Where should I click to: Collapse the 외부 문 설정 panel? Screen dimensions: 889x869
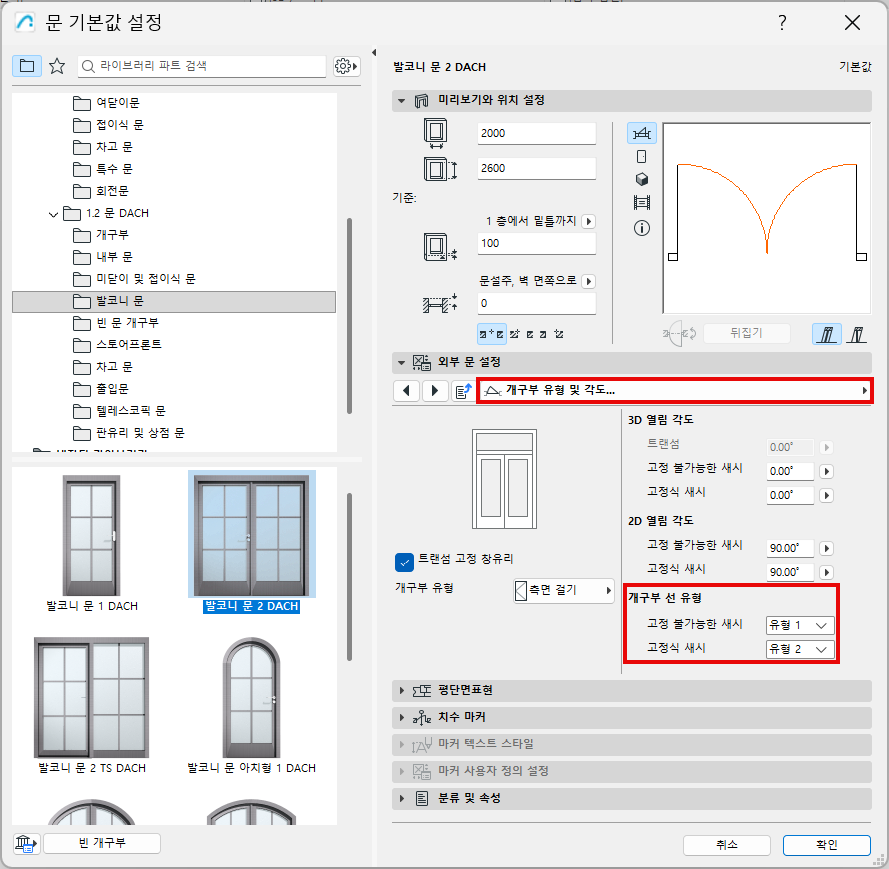point(401,362)
